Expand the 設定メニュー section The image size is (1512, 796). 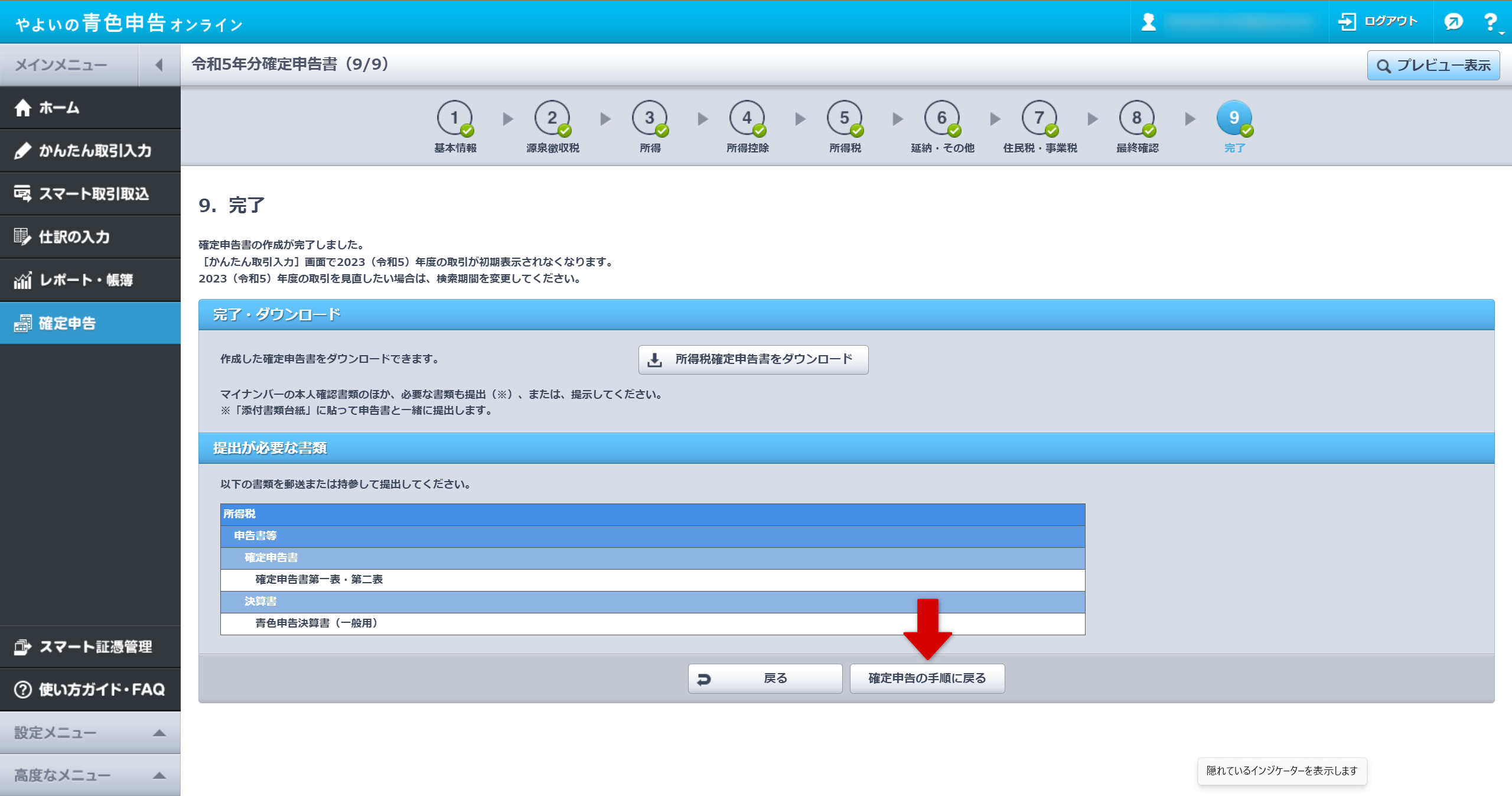point(90,733)
